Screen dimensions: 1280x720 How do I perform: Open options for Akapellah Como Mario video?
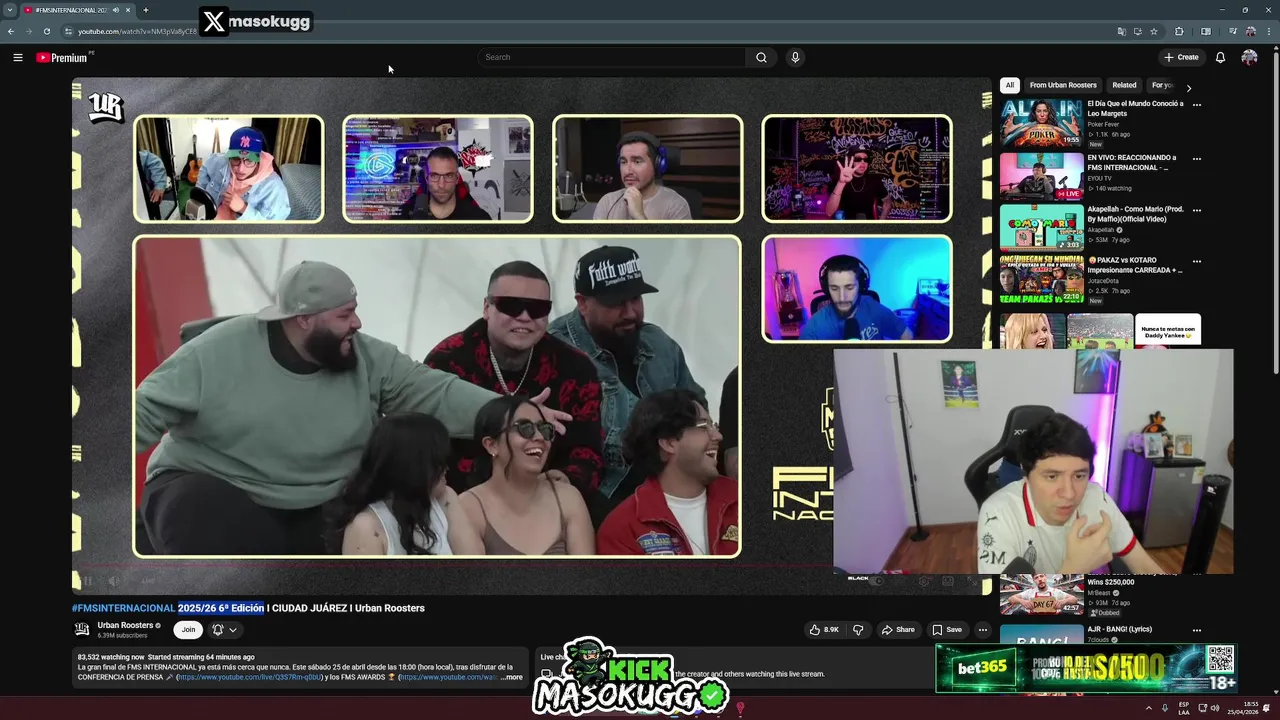point(1196,210)
